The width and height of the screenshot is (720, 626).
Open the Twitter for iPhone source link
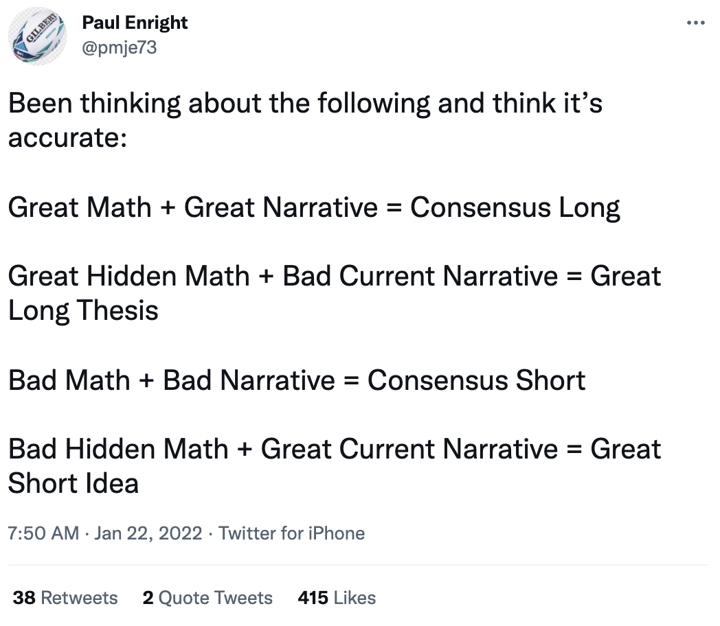pos(292,533)
